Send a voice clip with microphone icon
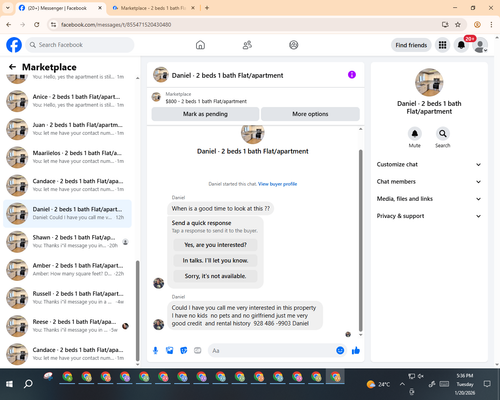The image size is (500, 400). pos(155,350)
